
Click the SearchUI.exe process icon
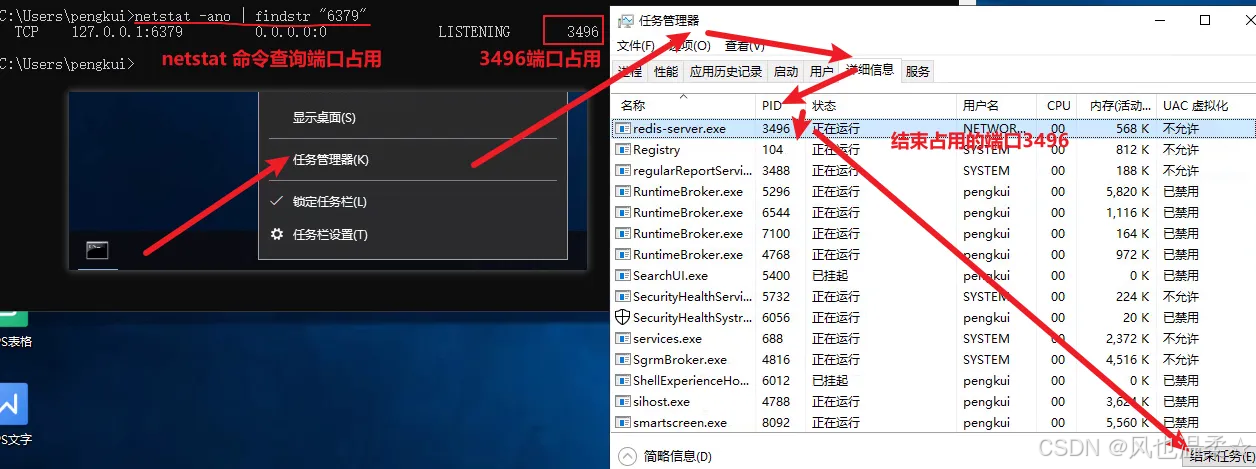point(623,276)
